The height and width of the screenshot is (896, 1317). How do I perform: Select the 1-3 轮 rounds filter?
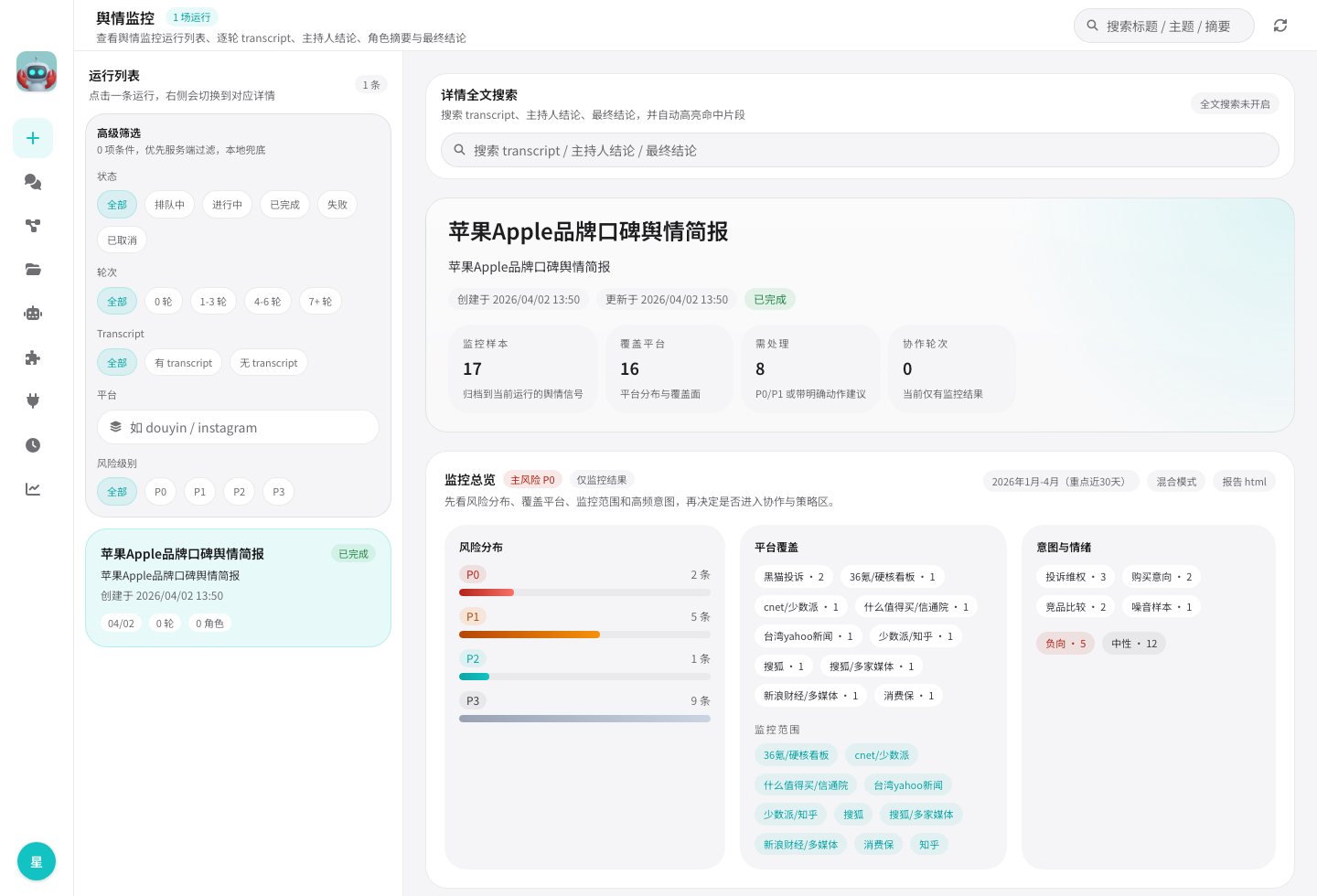tap(213, 302)
